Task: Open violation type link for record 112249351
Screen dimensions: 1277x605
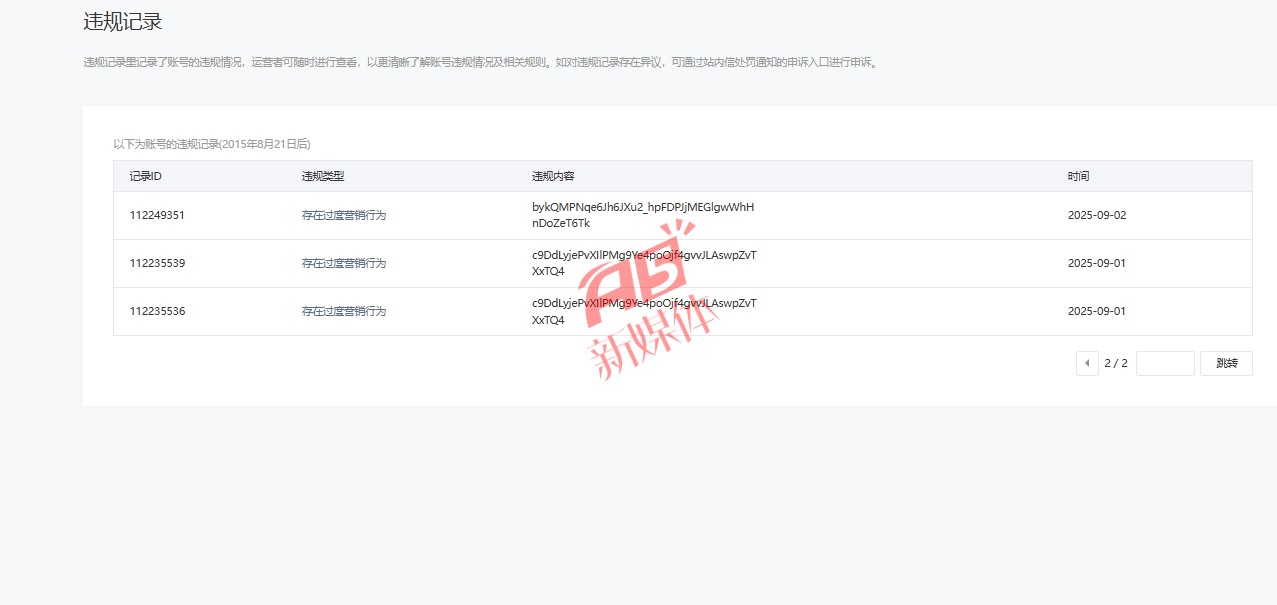Action: pyautogui.click(x=344, y=216)
